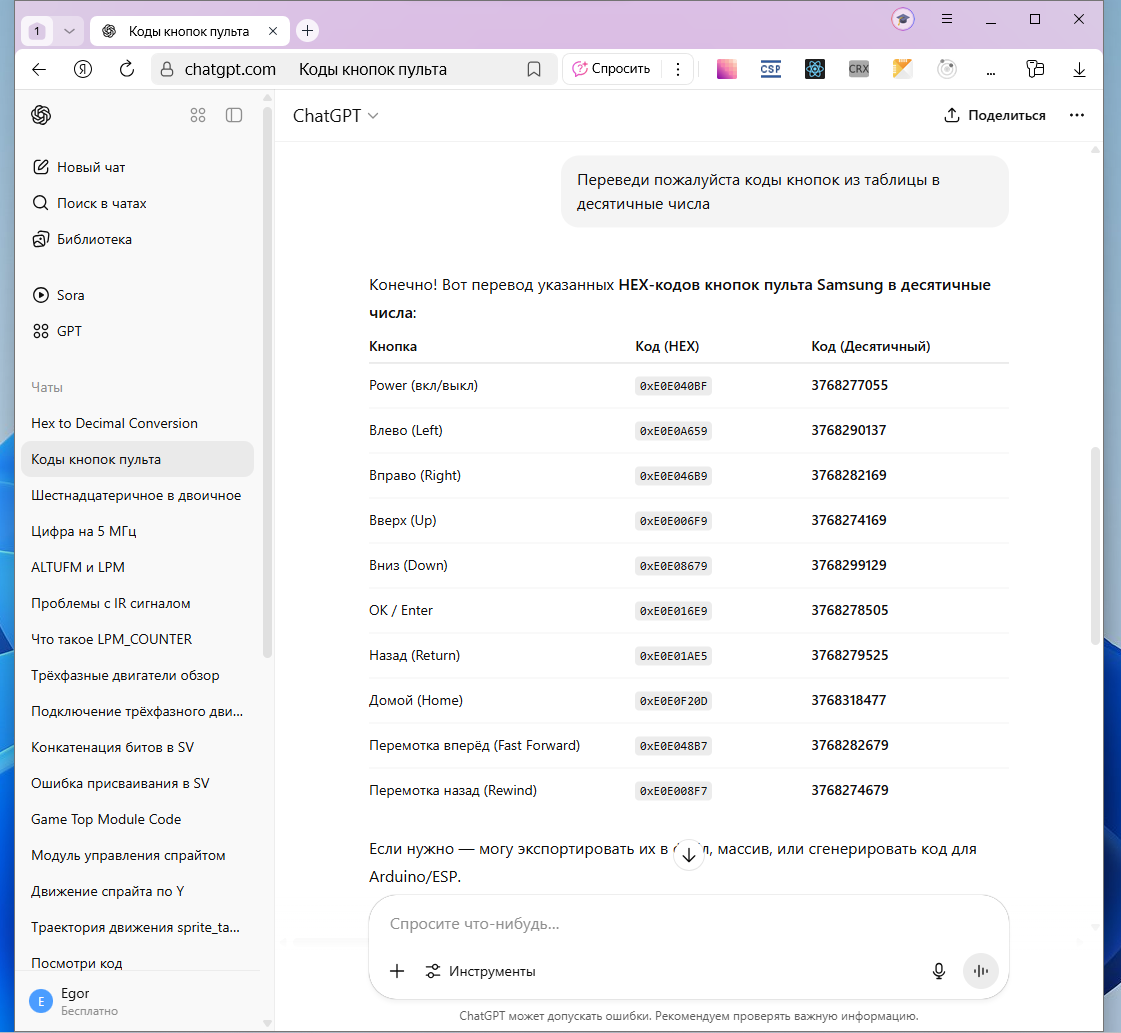Close the Коды кнопок пульта tab
This screenshot has height=1033, width=1121.
272,31
